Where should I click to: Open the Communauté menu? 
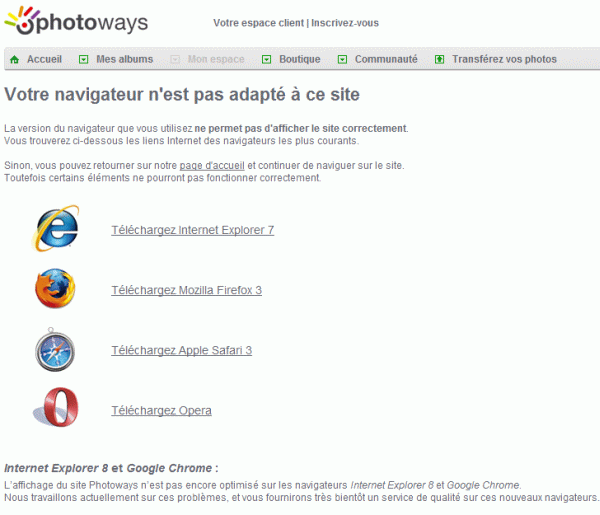(386, 59)
